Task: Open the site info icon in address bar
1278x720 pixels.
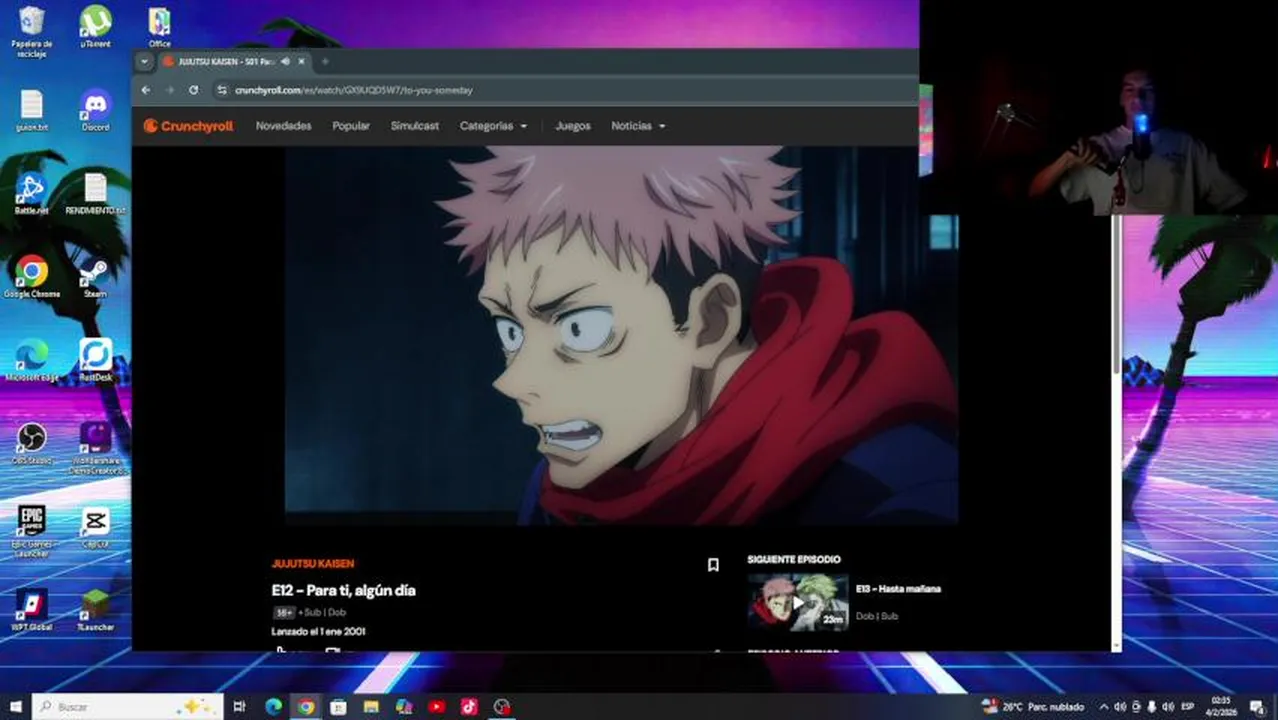Action: pos(222,90)
